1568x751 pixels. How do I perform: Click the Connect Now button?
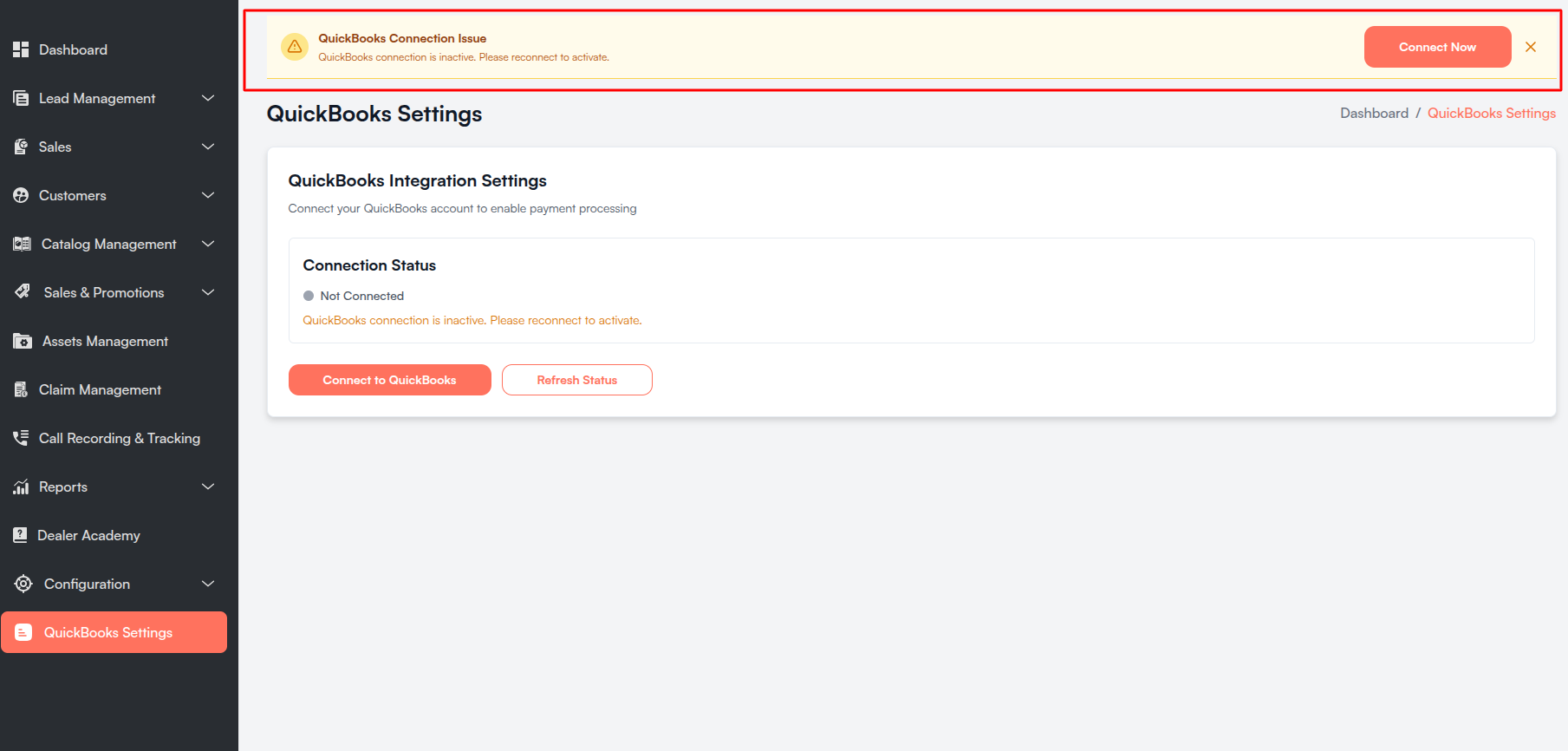(x=1437, y=47)
